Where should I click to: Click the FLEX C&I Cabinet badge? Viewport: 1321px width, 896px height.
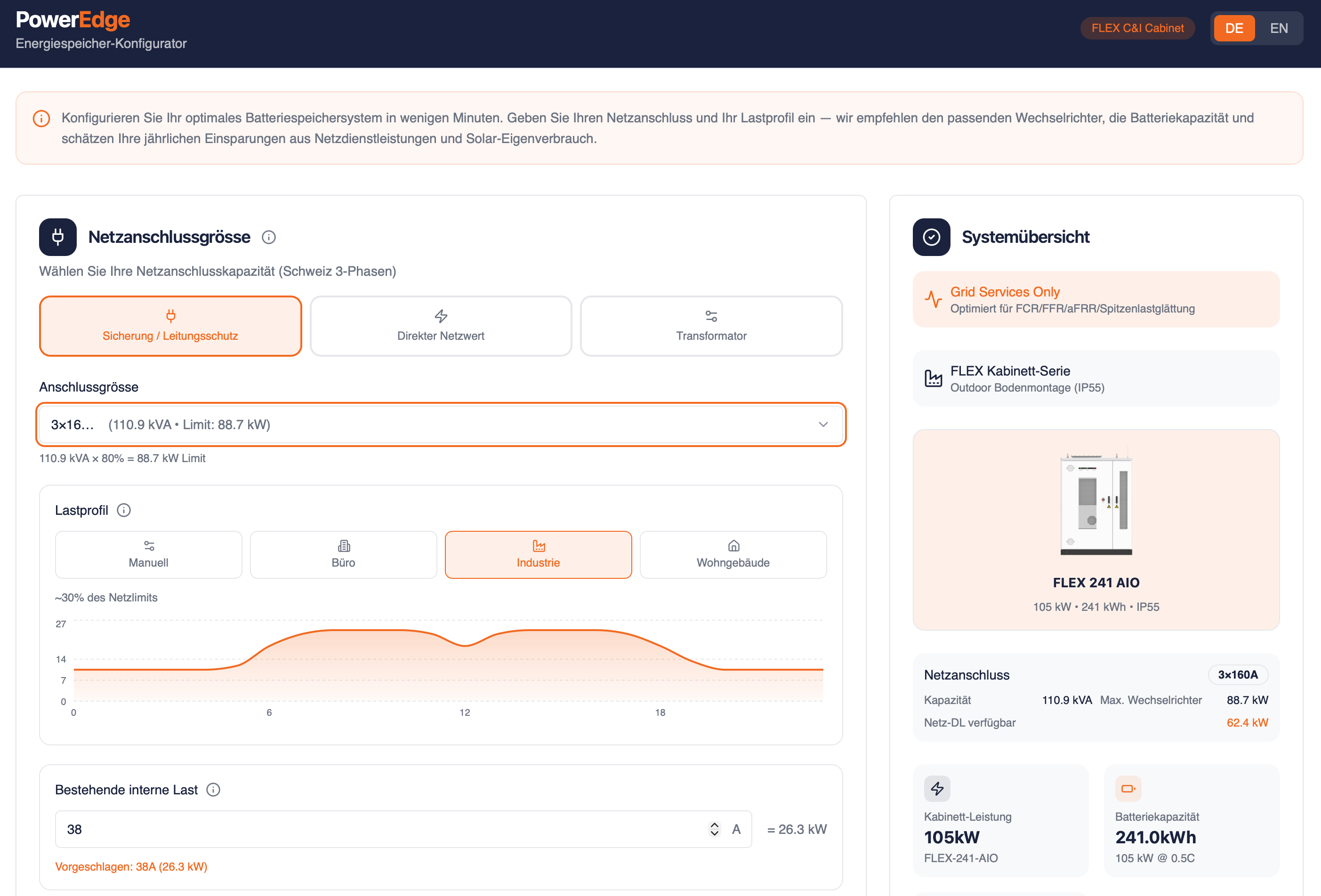1137,28
